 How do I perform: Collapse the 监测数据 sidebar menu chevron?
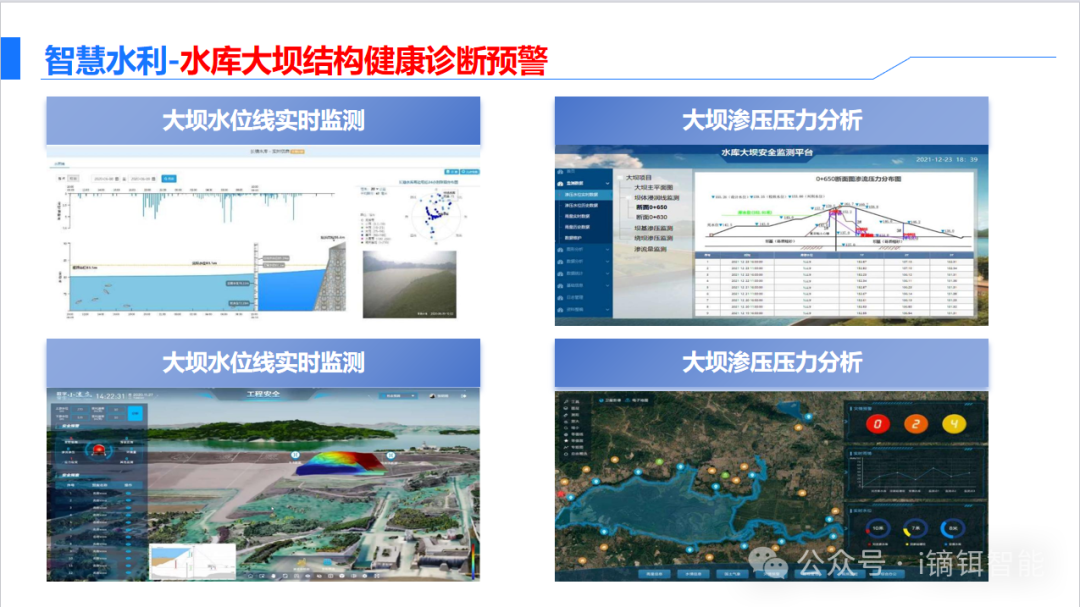pos(607,183)
